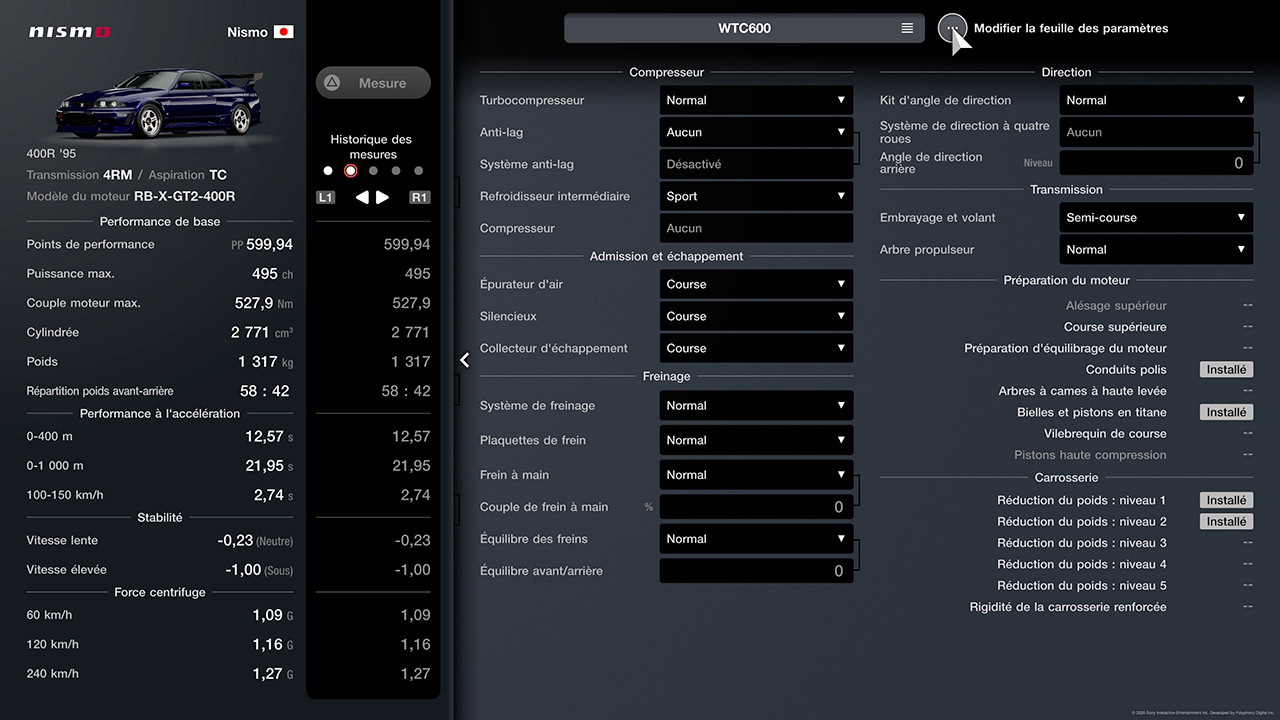This screenshot has width=1280, height=720.
Task: Open the Plaquettes de frein dropdown
Action: 756,440
